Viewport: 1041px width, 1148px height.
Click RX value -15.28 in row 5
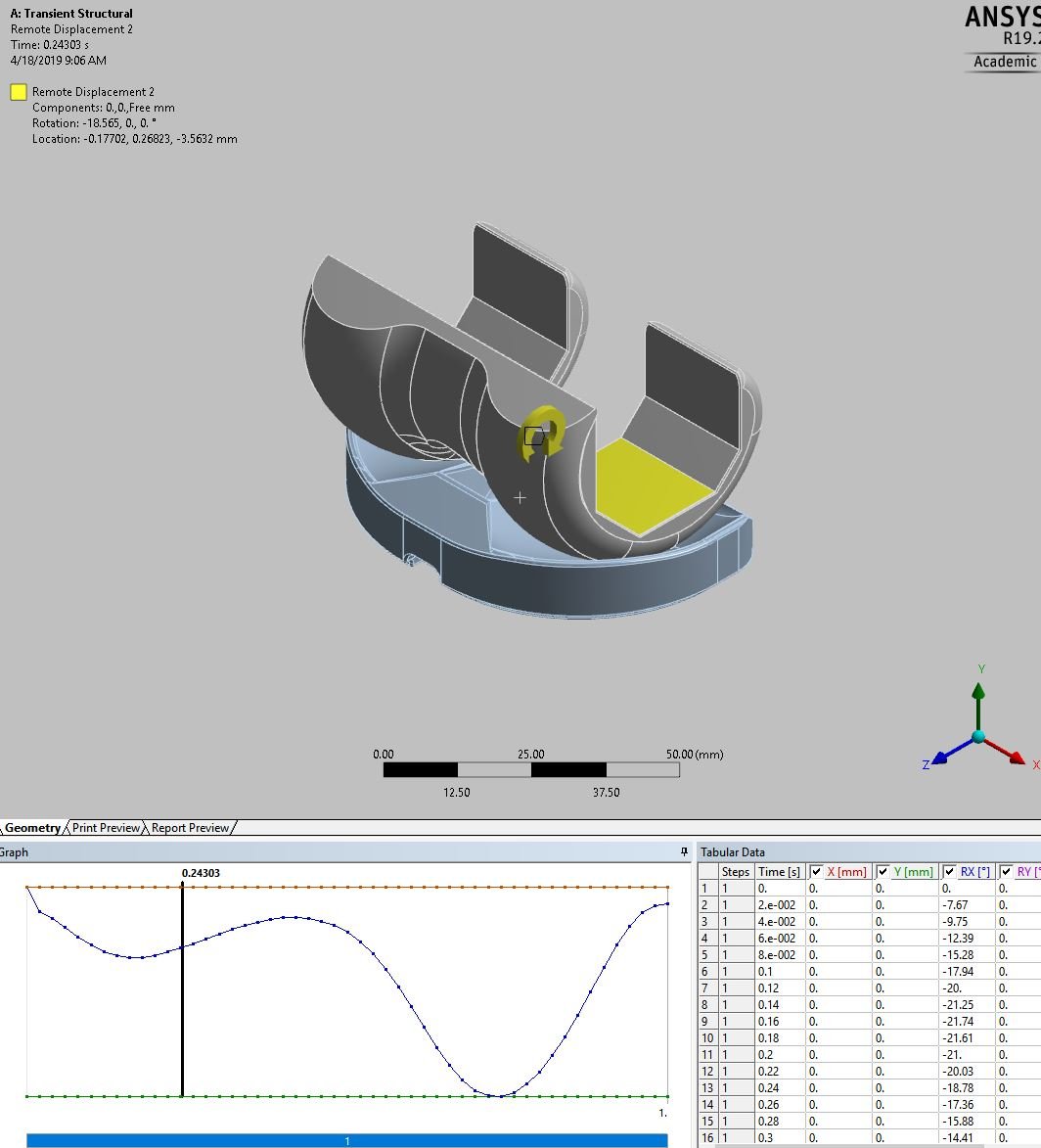(967, 955)
